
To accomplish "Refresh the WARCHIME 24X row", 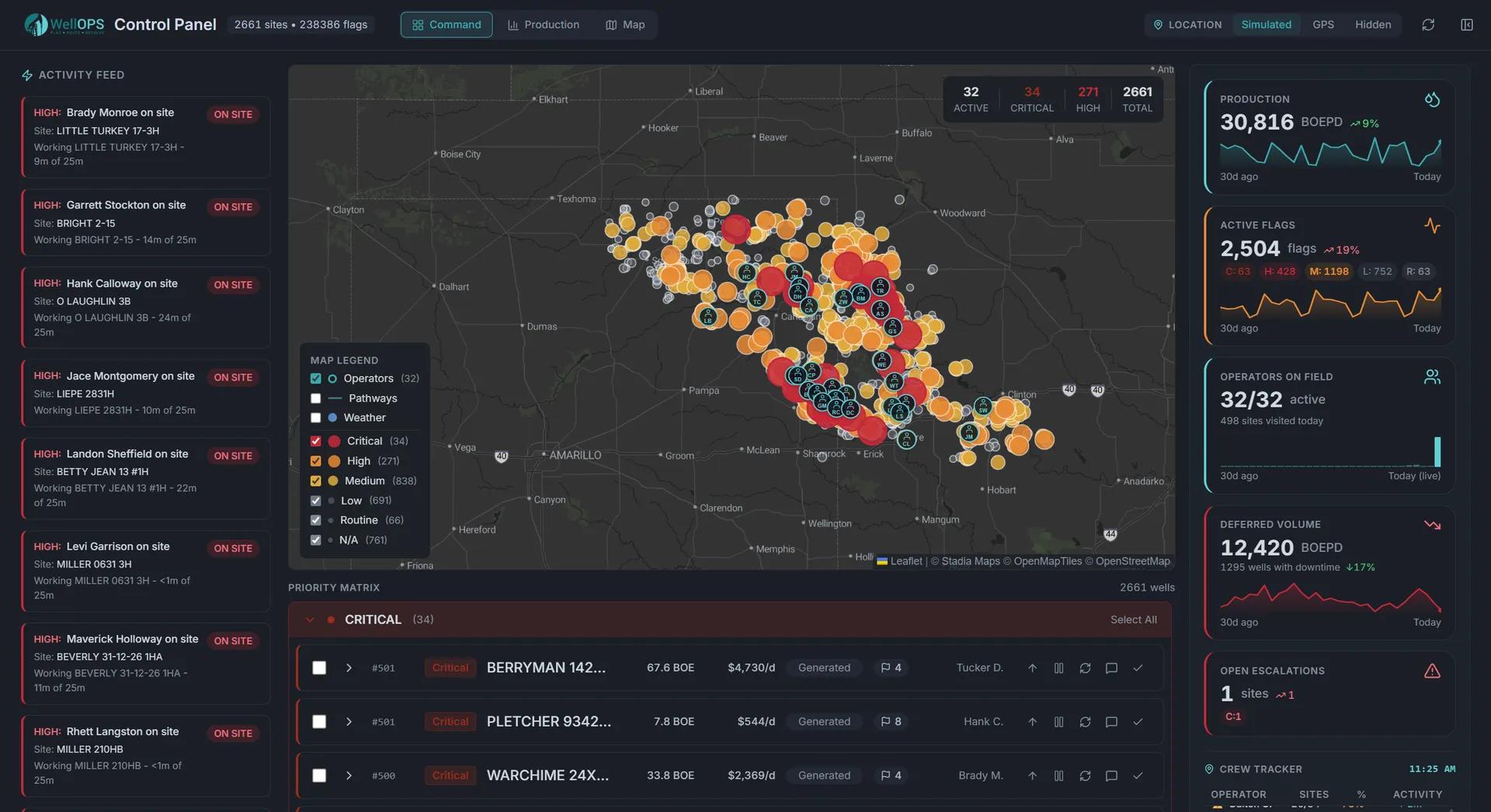I will tap(1085, 776).
